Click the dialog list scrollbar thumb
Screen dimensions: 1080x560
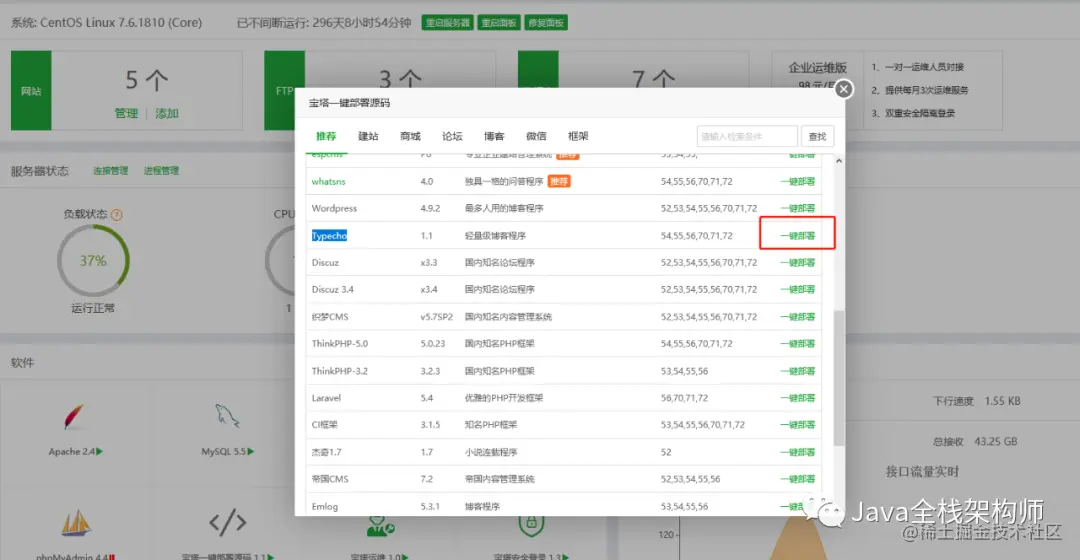[838, 377]
